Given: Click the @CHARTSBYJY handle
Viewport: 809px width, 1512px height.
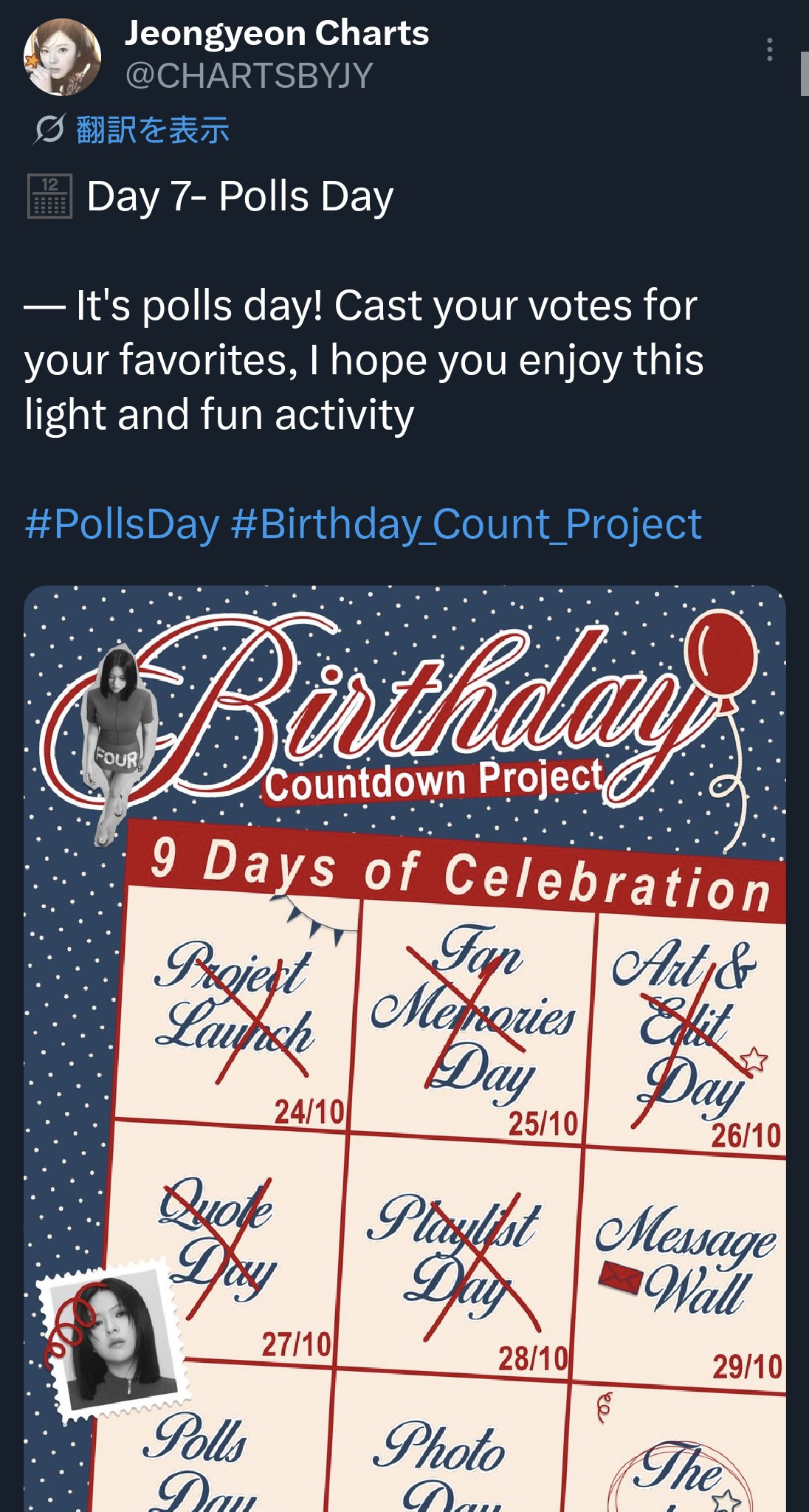Looking at the screenshot, I should tap(249, 75).
